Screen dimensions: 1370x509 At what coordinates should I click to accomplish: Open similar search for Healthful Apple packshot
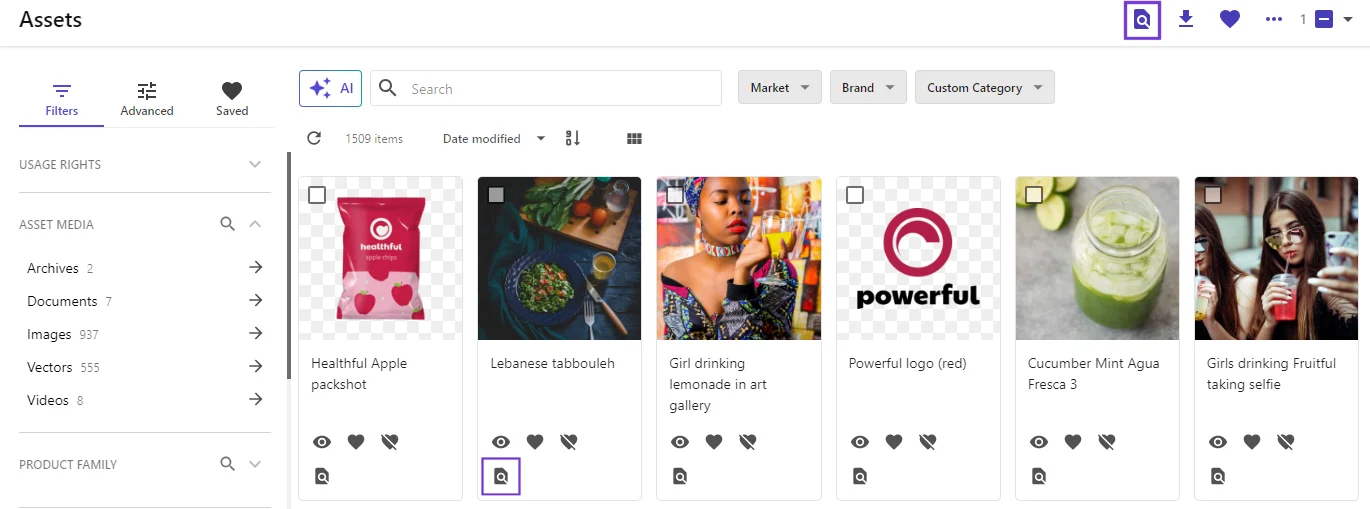pyautogui.click(x=322, y=476)
